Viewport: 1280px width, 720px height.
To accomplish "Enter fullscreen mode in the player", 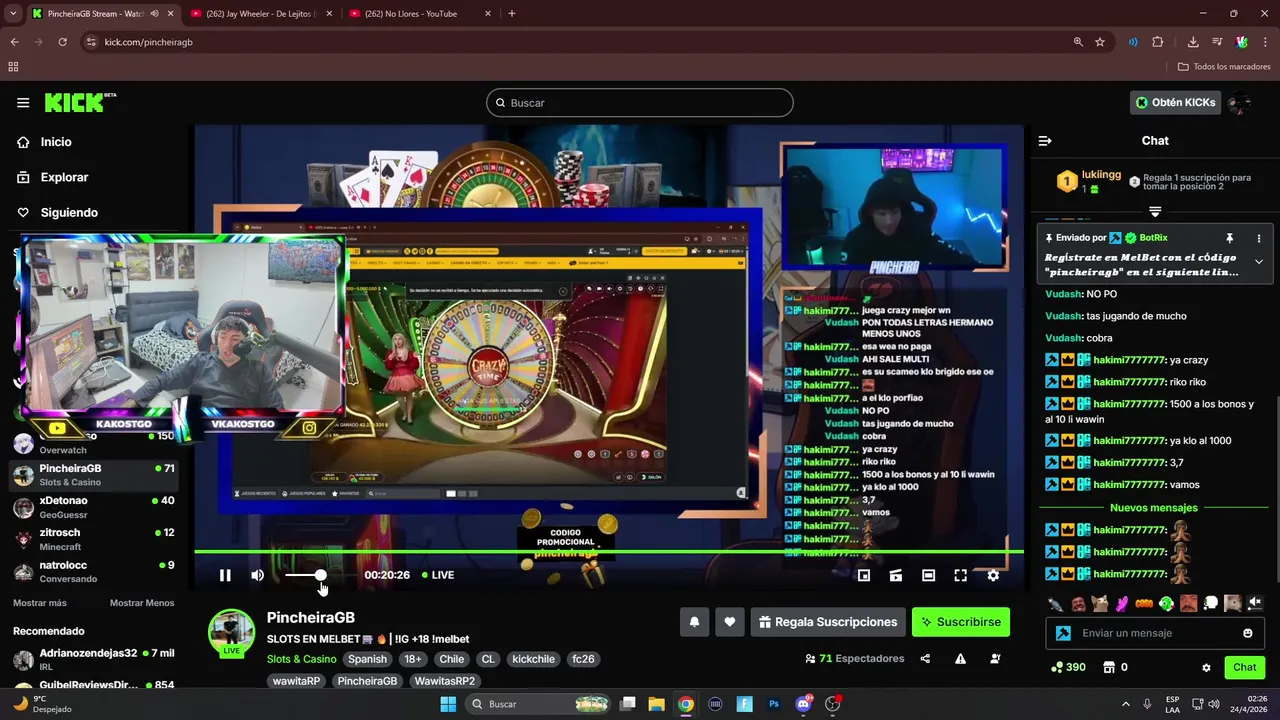I will (x=960, y=575).
